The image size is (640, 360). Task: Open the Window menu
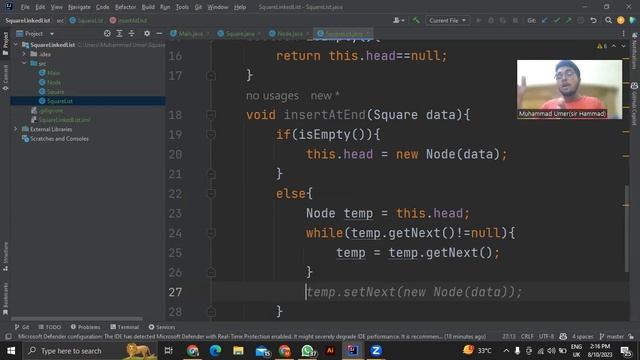(218, 7)
